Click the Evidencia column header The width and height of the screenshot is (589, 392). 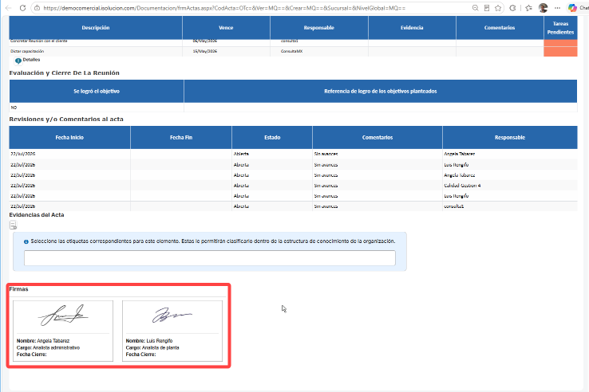coord(412,28)
